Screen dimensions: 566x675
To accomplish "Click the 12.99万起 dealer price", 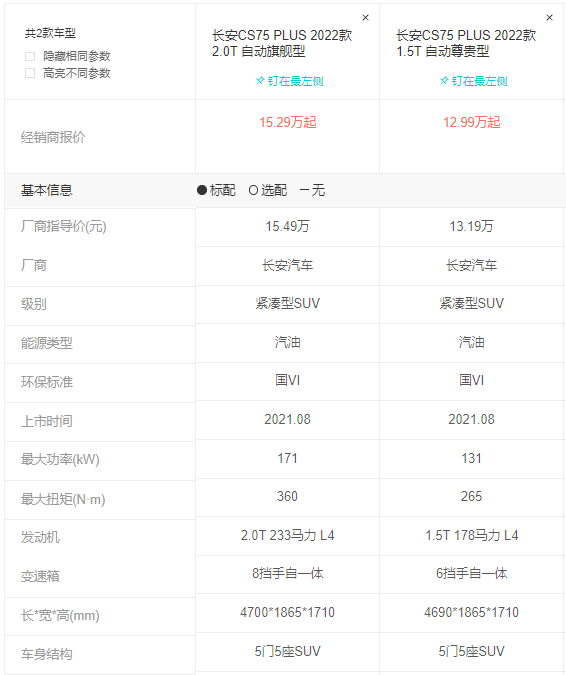I will tap(472, 122).
